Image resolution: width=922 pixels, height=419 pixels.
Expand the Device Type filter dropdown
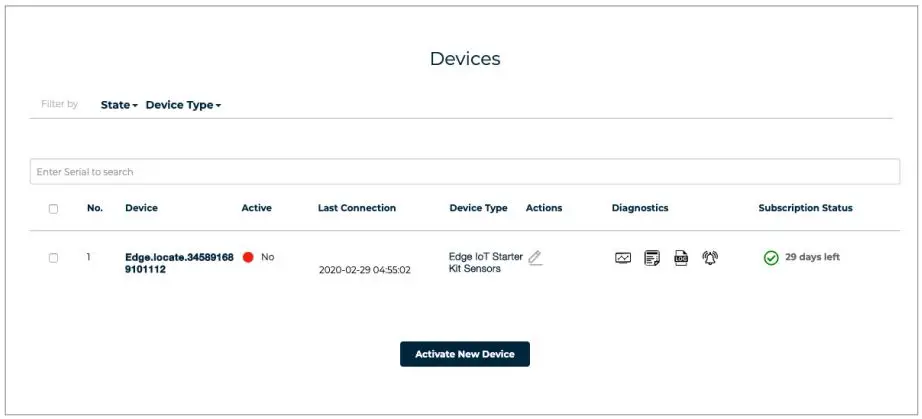tap(183, 105)
